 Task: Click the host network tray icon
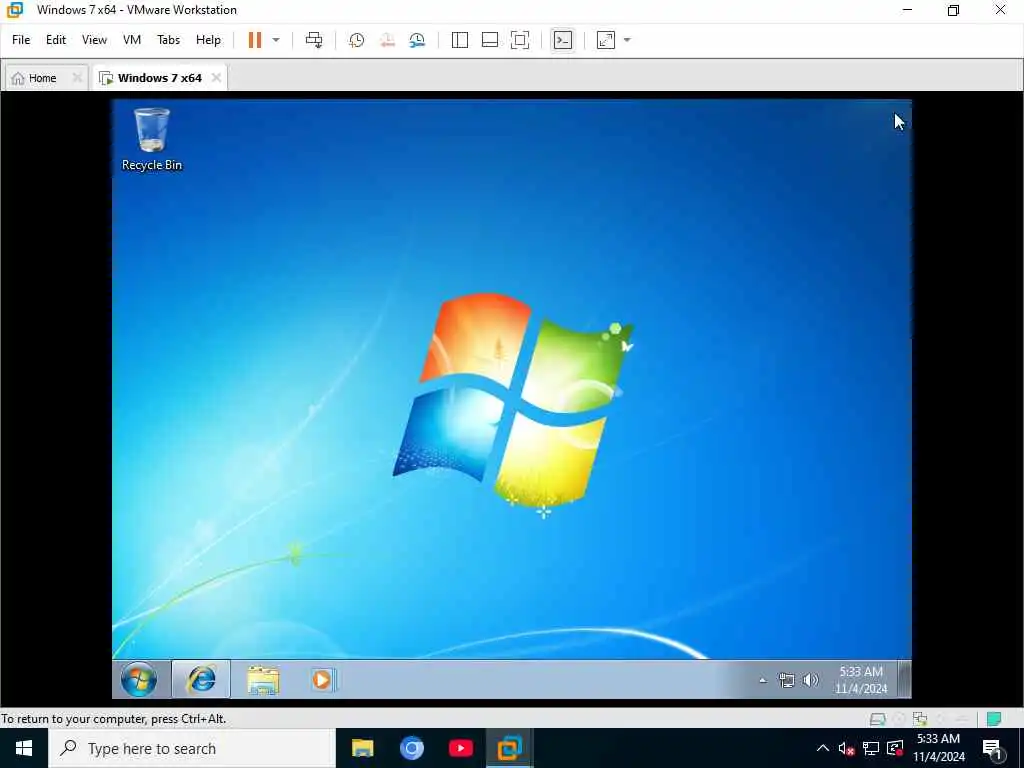point(871,748)
